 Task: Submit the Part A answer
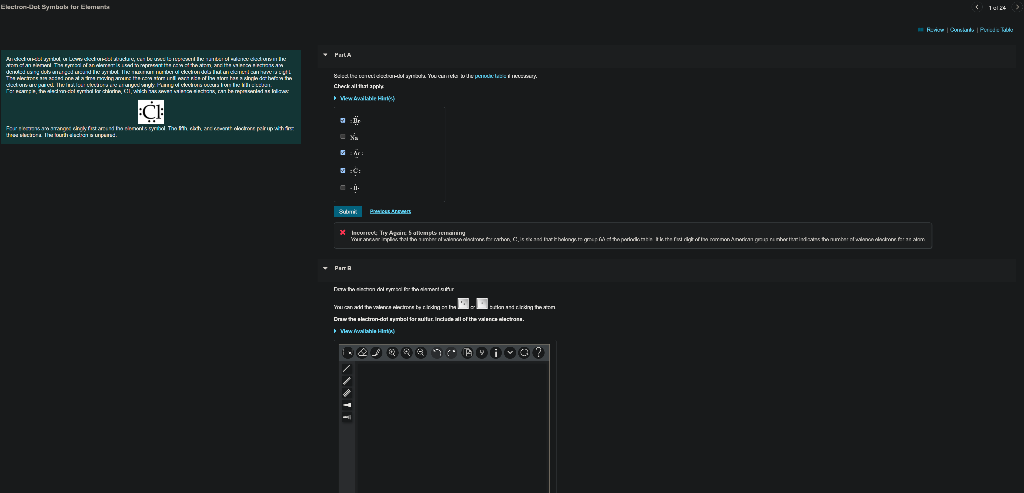click(x=347, y=212)
